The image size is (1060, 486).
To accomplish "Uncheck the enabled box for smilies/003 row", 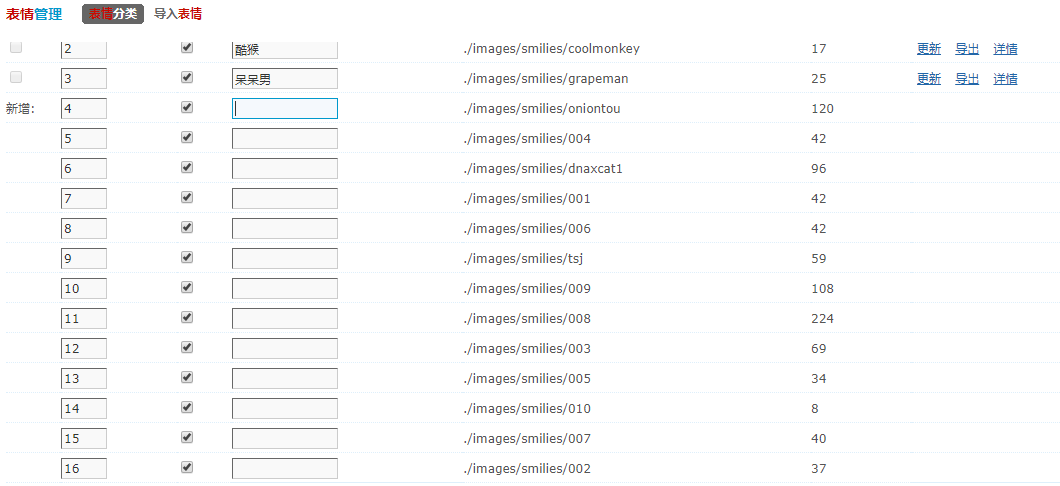I will [x=187, y=347].
